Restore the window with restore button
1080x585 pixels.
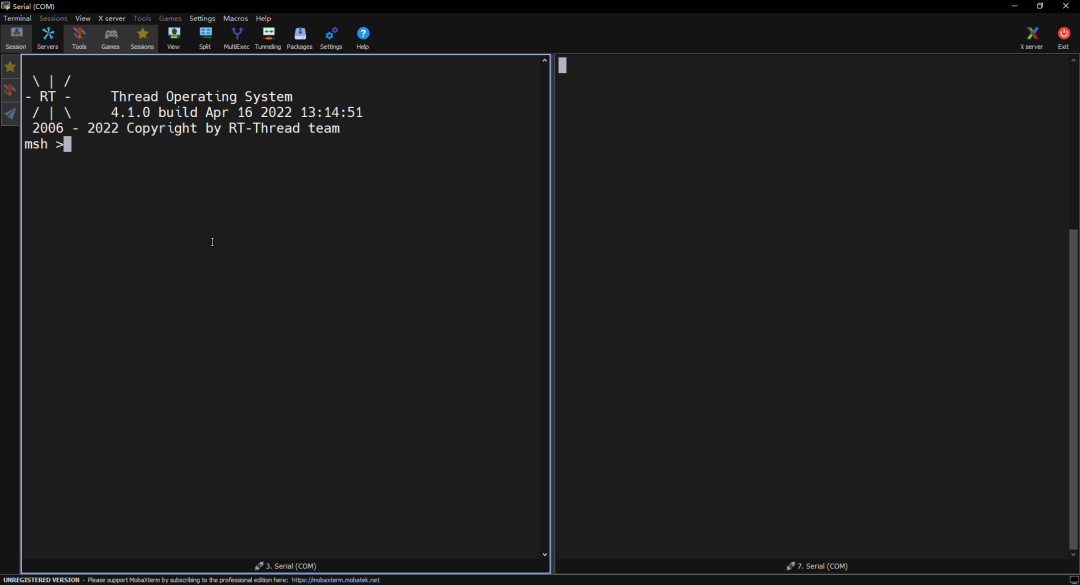(x=1040, y=6)
